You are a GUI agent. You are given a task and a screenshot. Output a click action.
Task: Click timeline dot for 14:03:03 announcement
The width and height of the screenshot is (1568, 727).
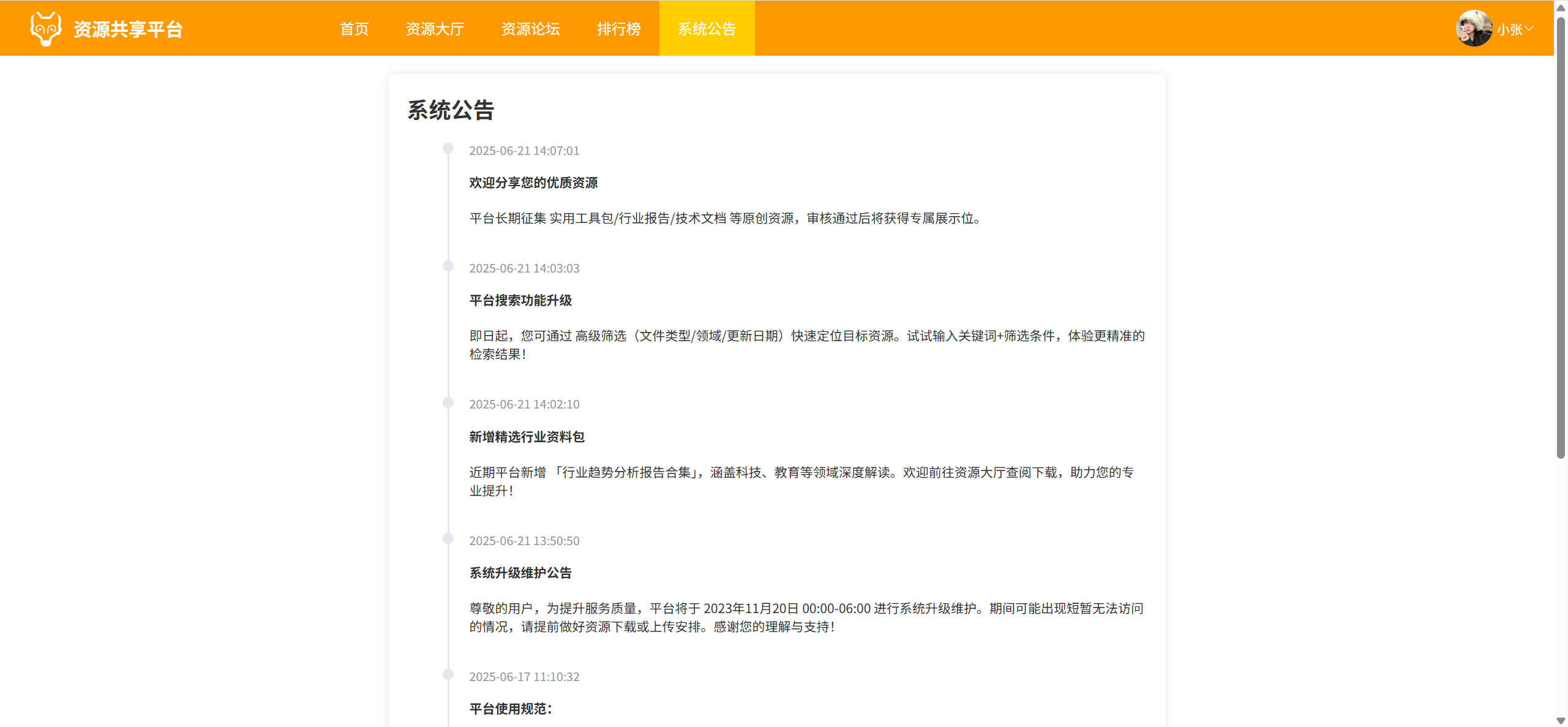tap(448, 266)
